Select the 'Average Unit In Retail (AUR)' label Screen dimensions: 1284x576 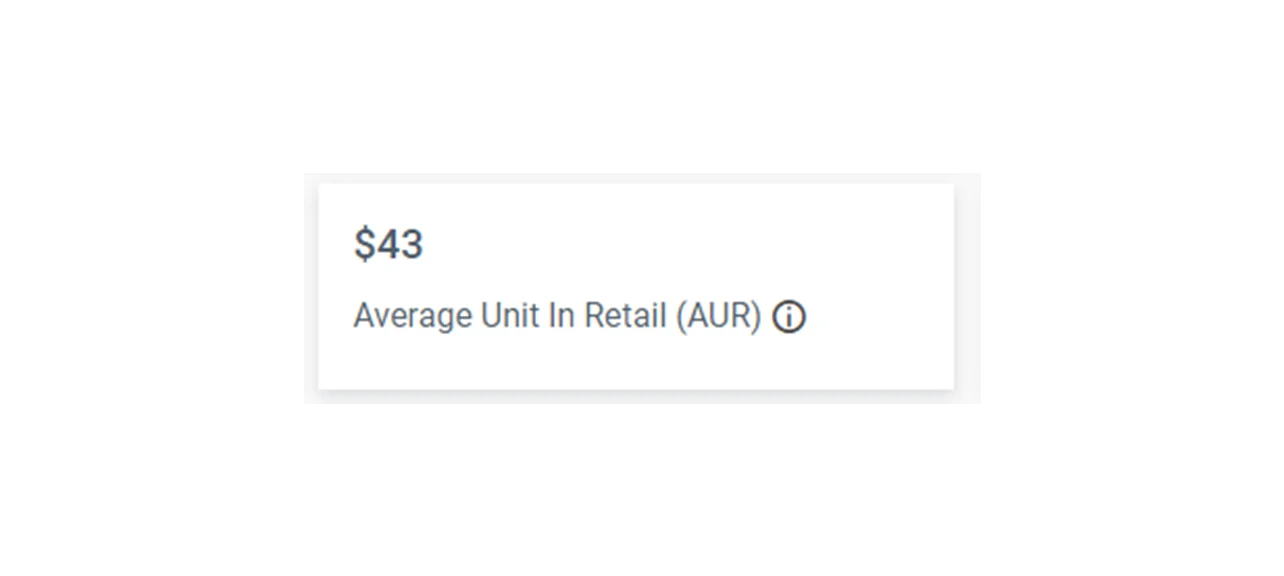557,317
